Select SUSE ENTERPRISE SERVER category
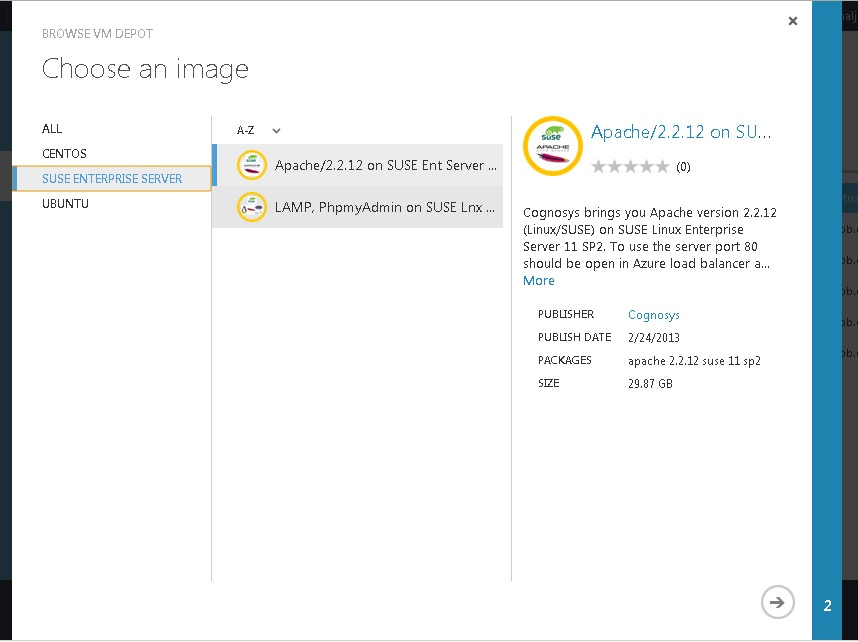Viewport: 858px width, 642px height. (x=112, y=179)
